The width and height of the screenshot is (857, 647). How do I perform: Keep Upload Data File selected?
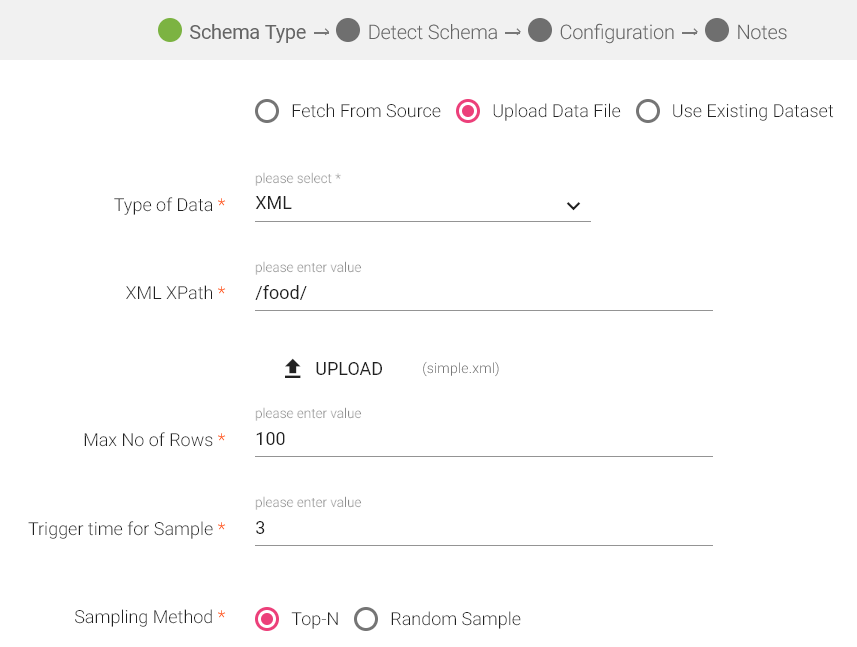[468, 111]
